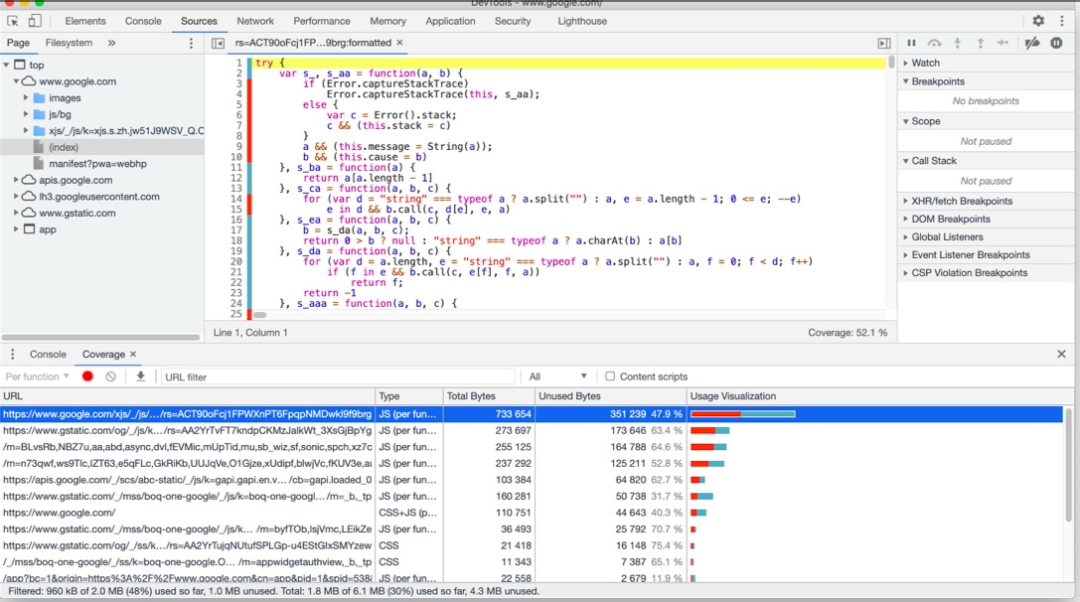Pause script execution in debugger
This screenshot has height=602, width=1080.
coord(911,43)
